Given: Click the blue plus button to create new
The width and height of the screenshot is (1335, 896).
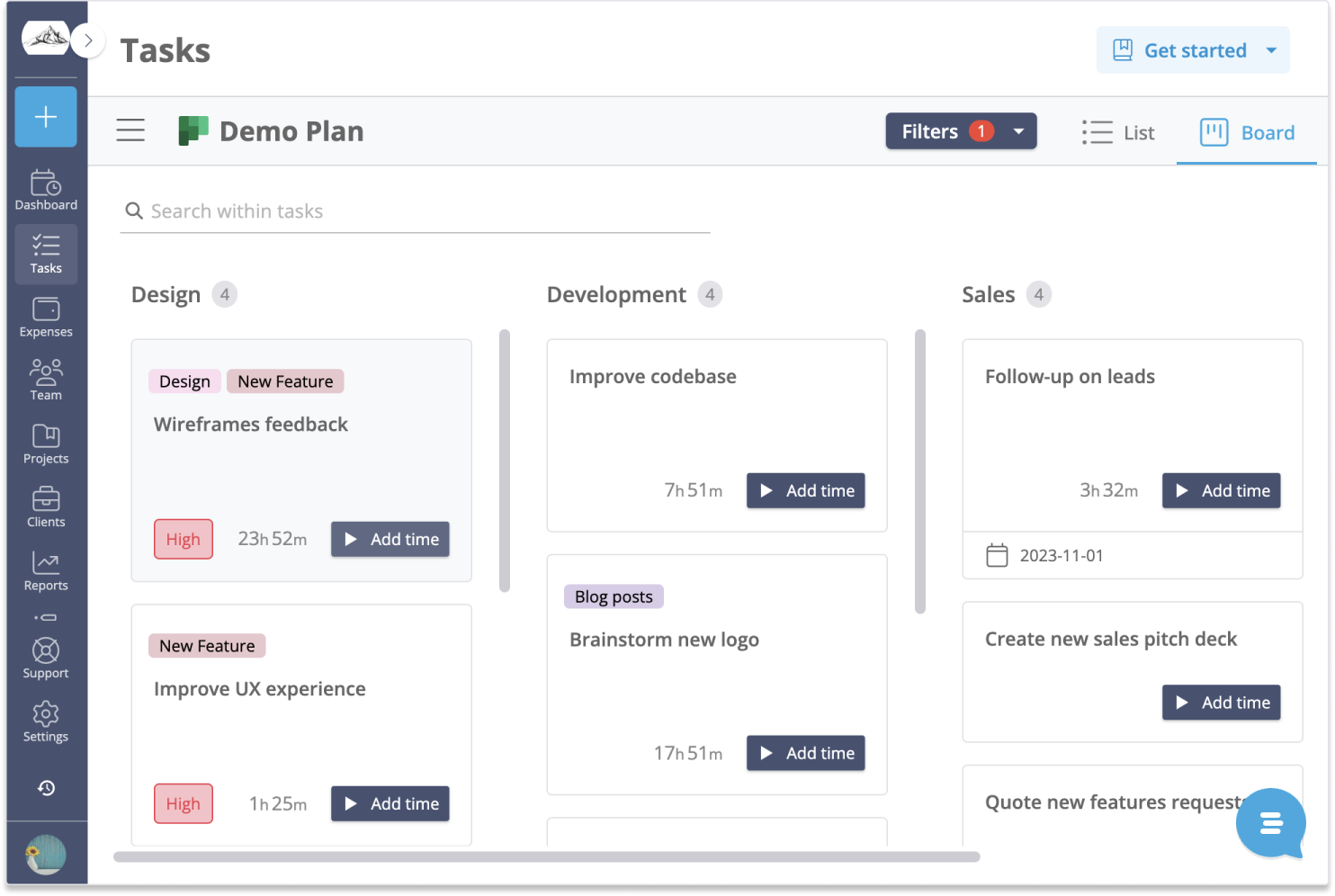Looking at the screenshot, I should tap(46, 117).
